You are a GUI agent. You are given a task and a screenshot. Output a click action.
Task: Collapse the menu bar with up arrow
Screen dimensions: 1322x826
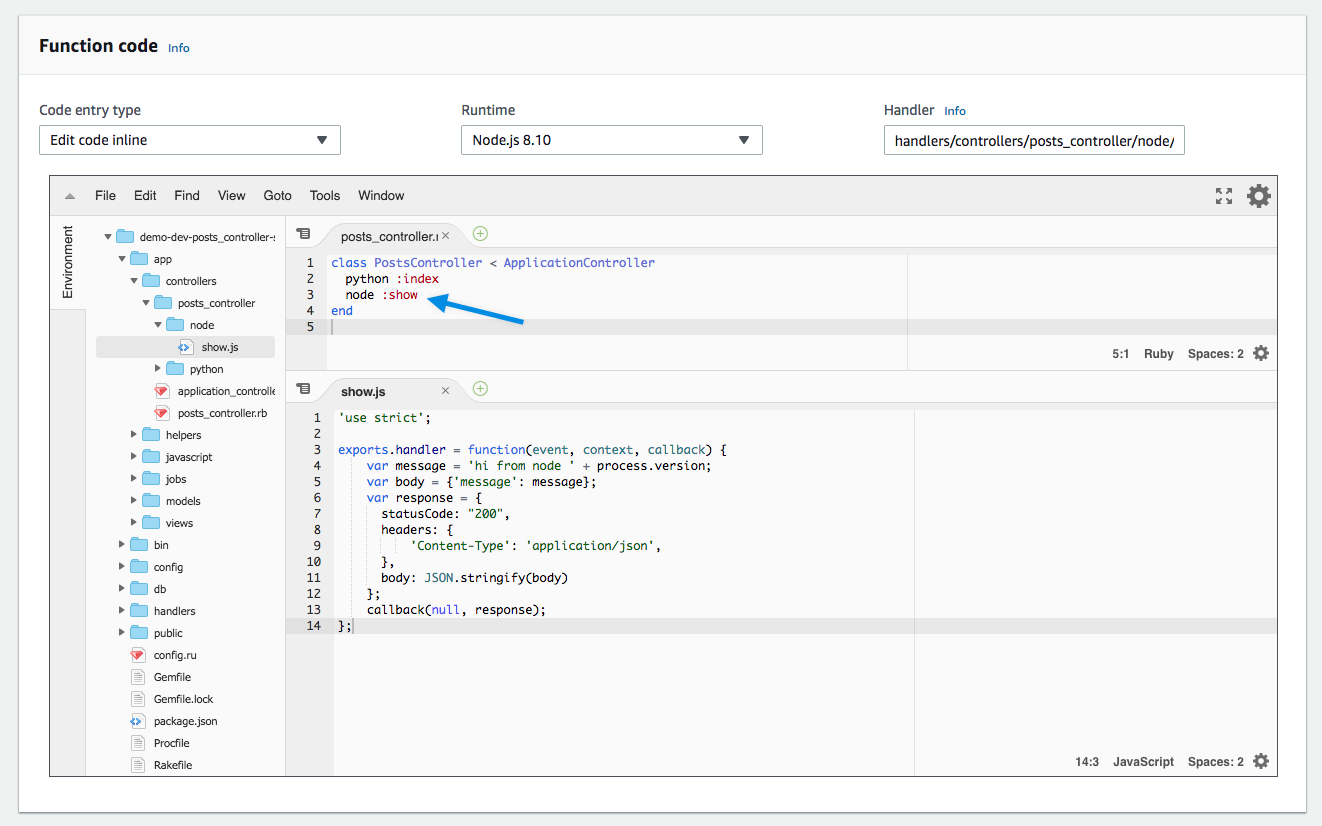click(x=70, y=196)
